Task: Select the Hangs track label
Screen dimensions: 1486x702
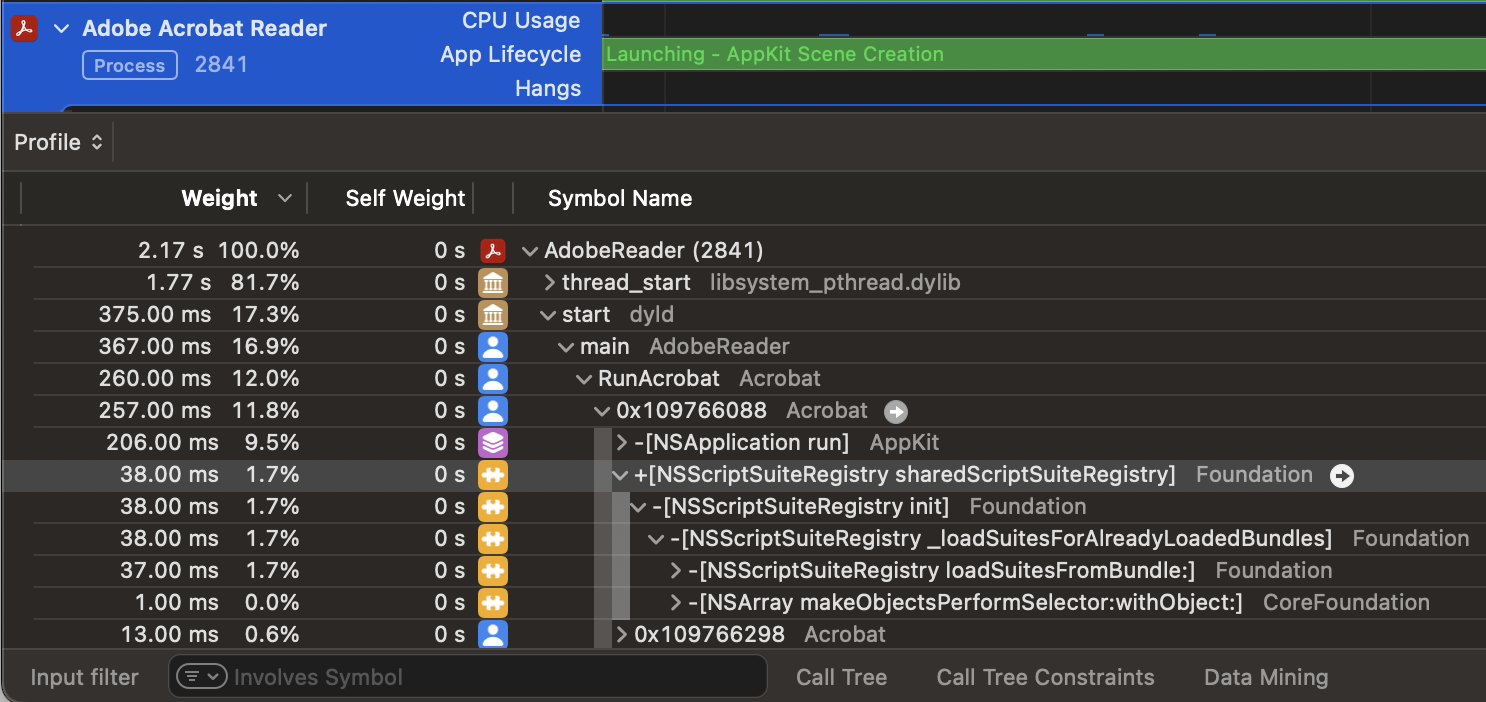Action: tap(547, 88)
